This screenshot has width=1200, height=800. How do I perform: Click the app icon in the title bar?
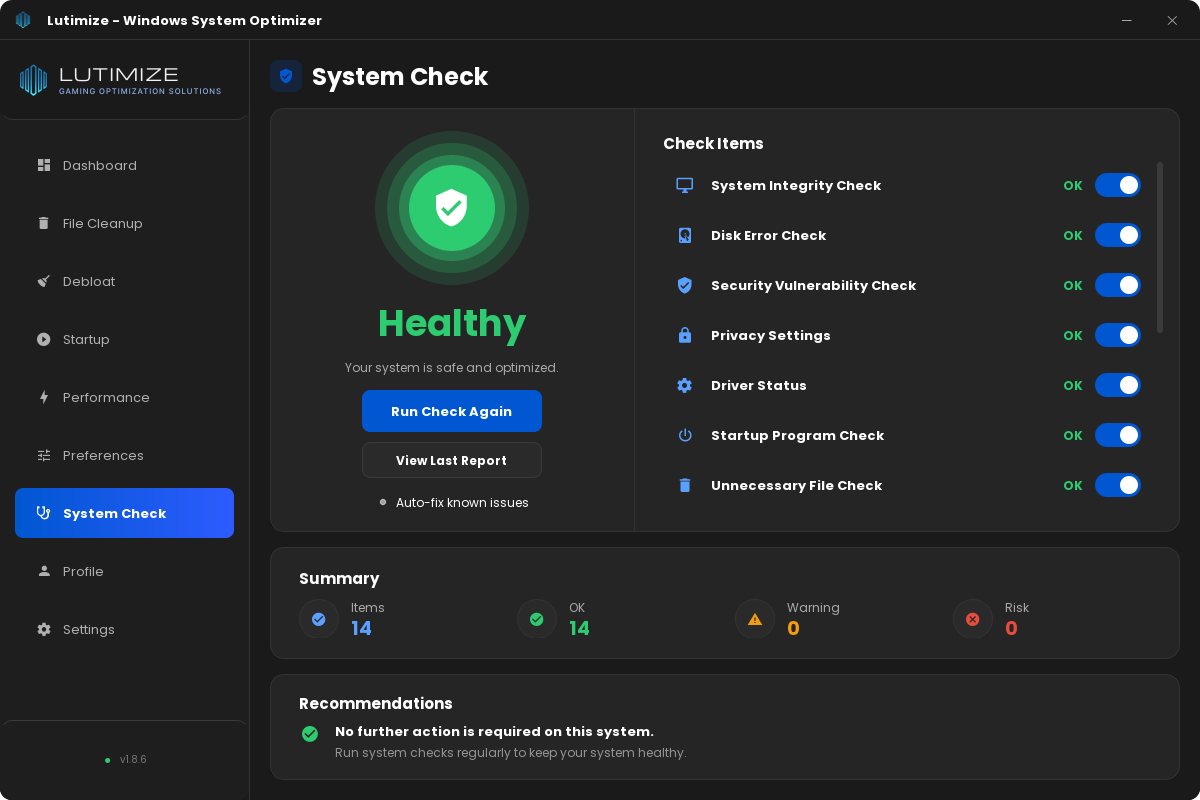pos(23,20)
